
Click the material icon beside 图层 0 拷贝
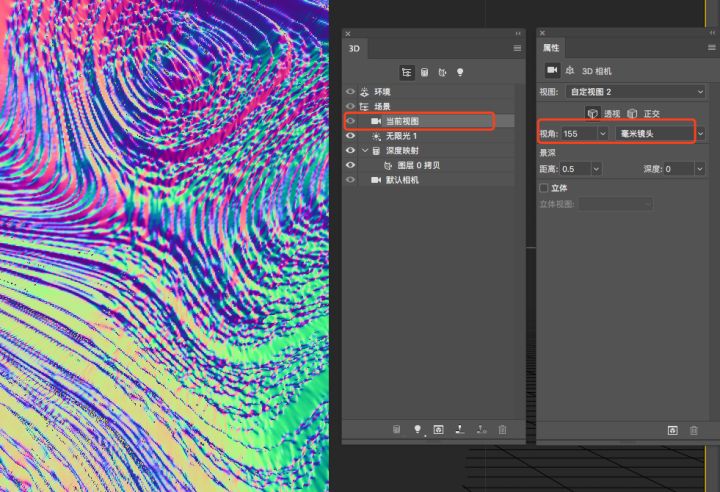[388, 165]
